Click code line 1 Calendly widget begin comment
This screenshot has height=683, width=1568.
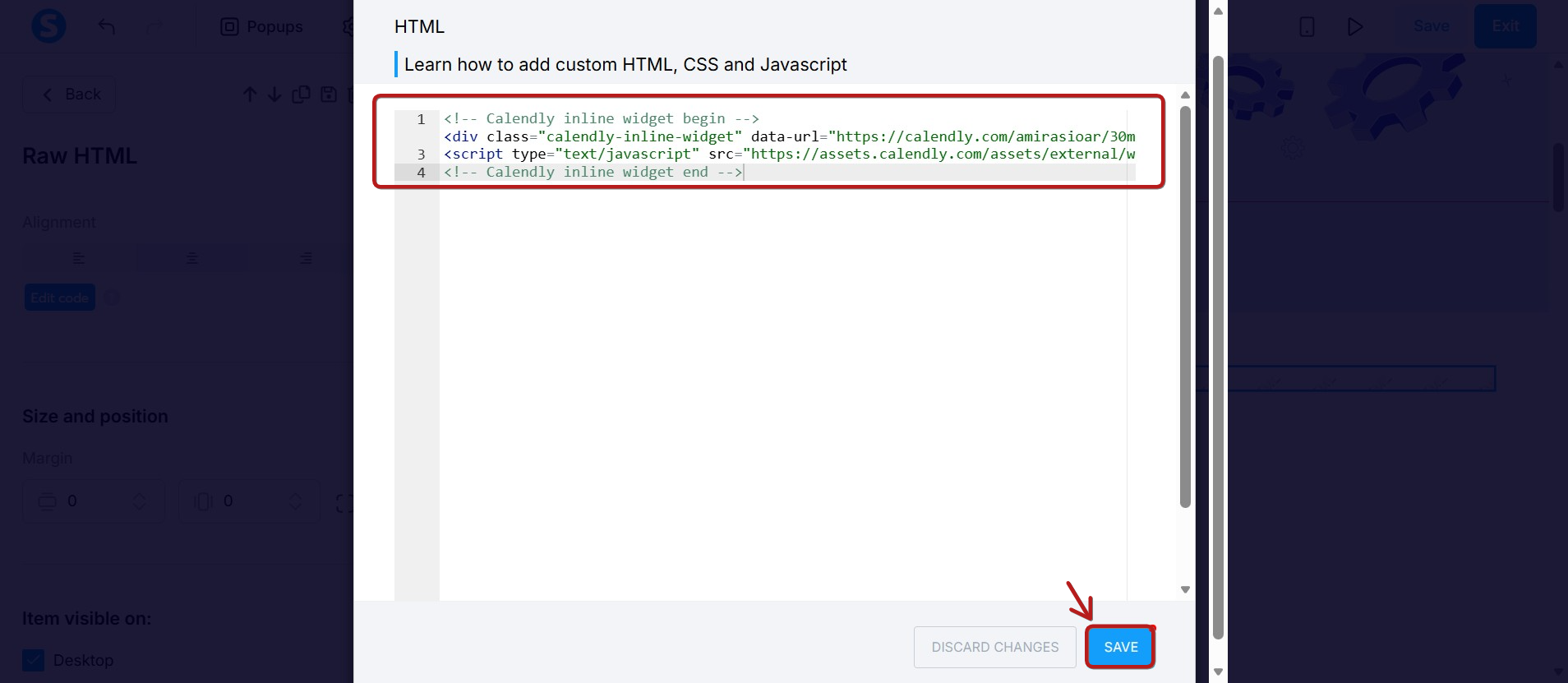[601, 118]
